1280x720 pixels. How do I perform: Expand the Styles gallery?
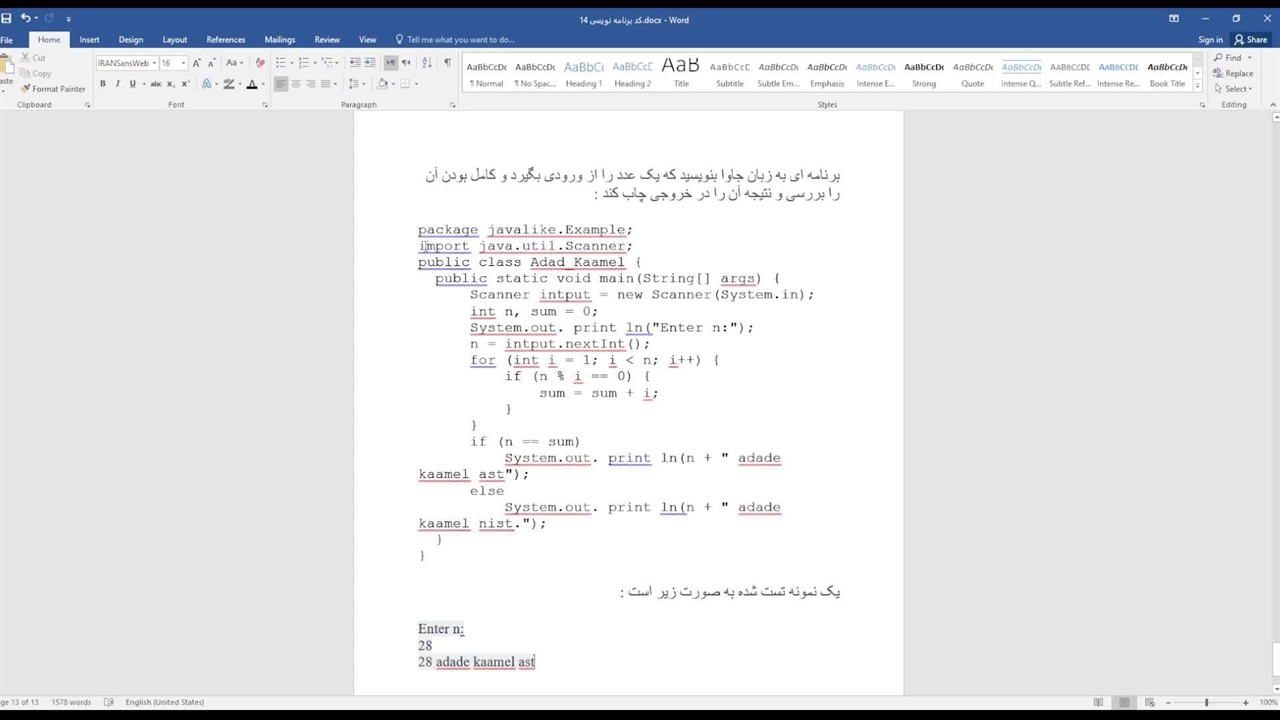tap(1196, 90)
